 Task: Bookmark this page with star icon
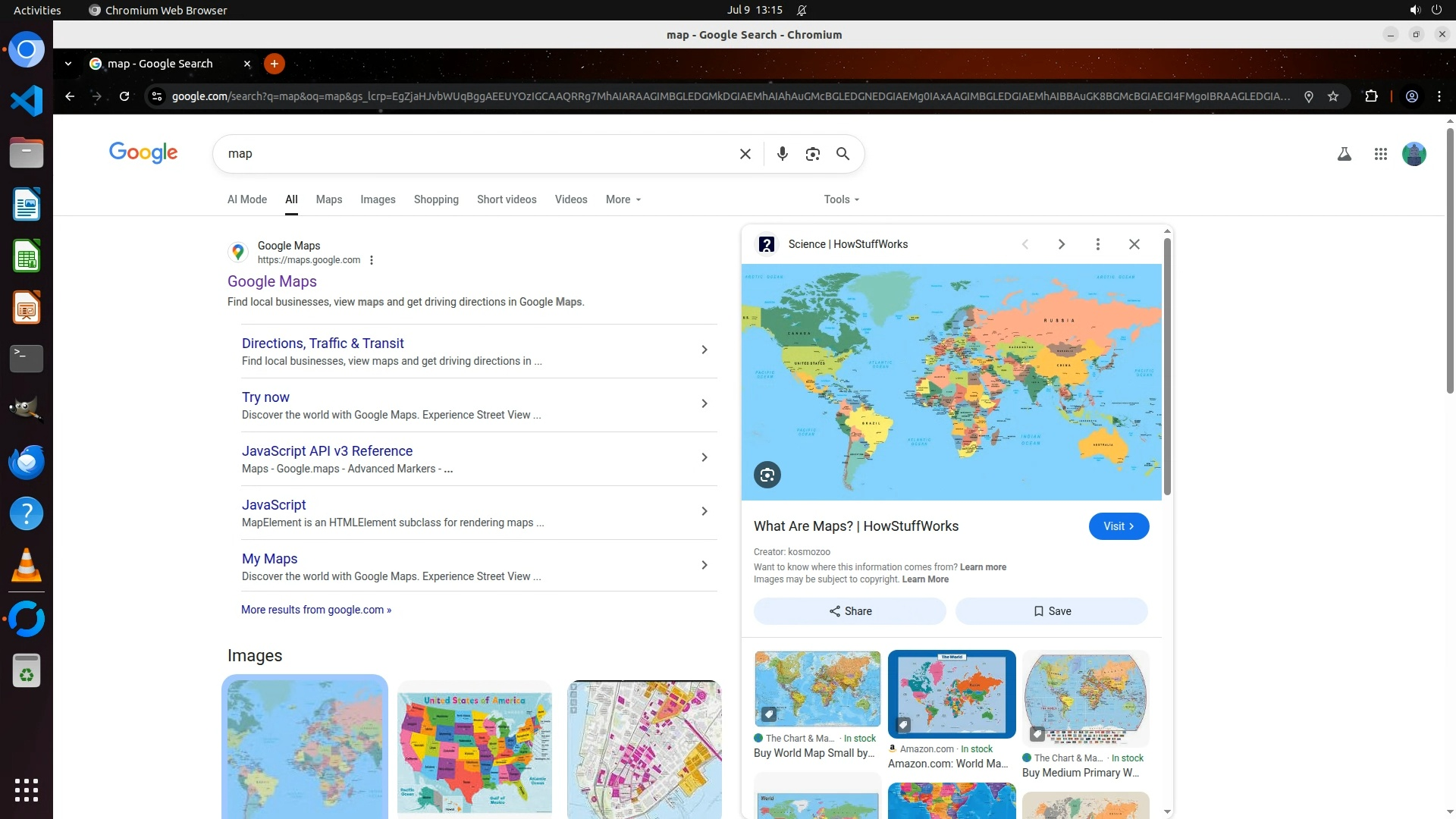(x=1333, y=96)
